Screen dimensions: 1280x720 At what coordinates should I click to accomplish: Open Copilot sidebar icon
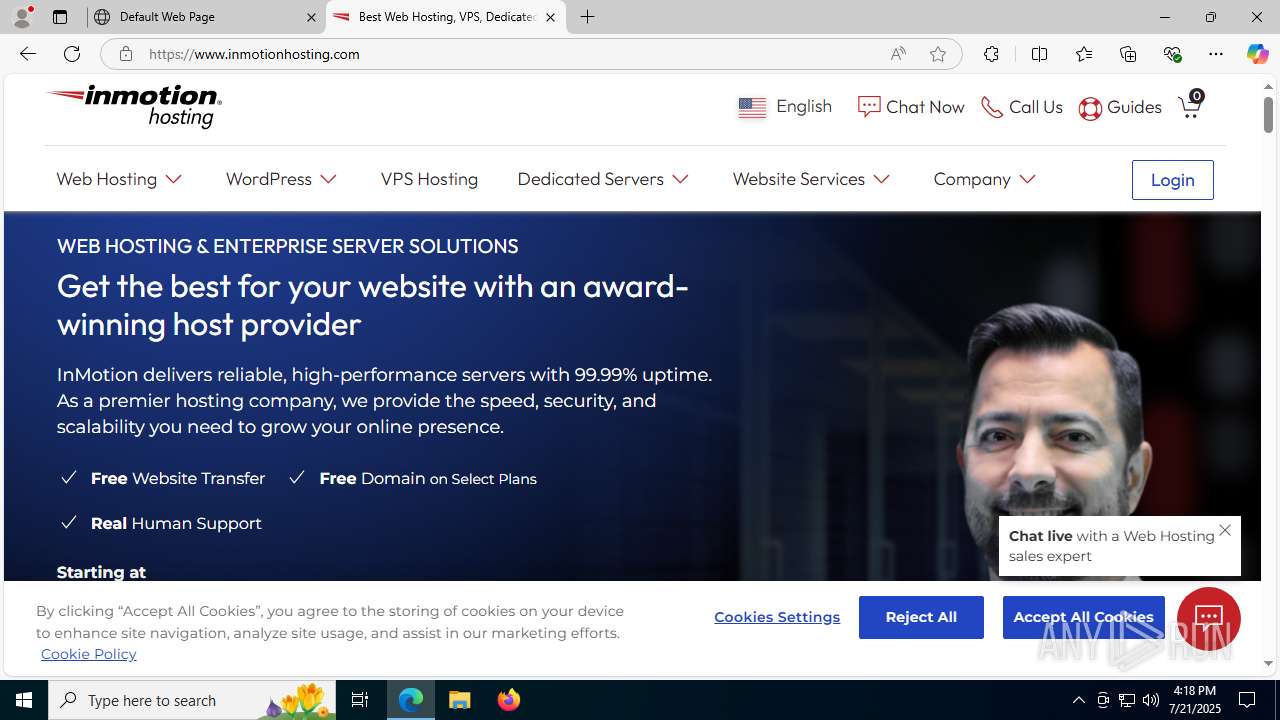1257,54
